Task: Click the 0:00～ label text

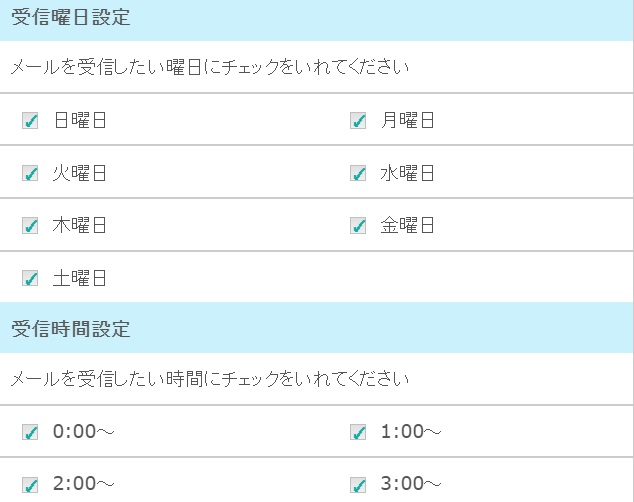Action: (x=84, y=432)
